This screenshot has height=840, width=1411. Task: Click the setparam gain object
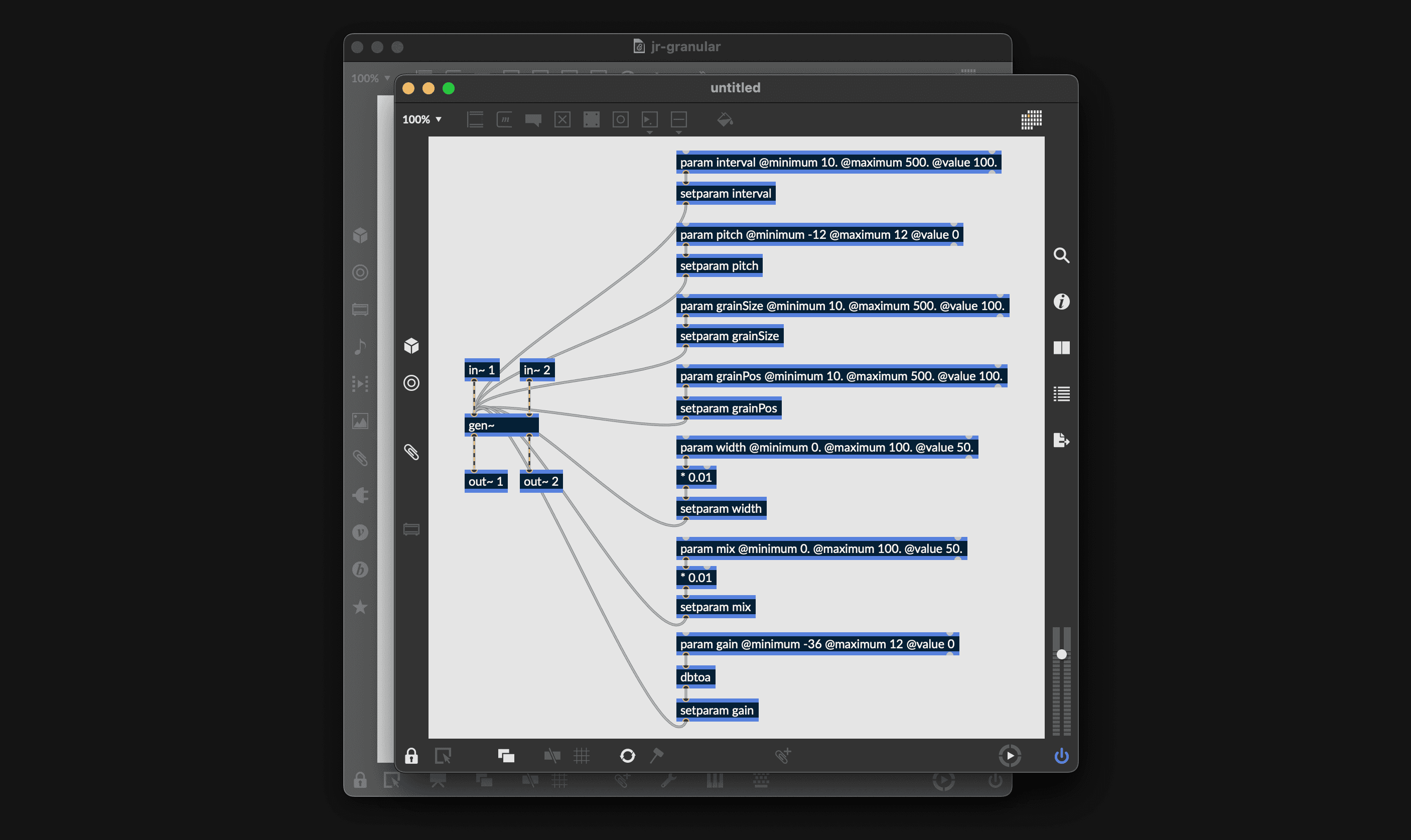[x=717, y=711]
